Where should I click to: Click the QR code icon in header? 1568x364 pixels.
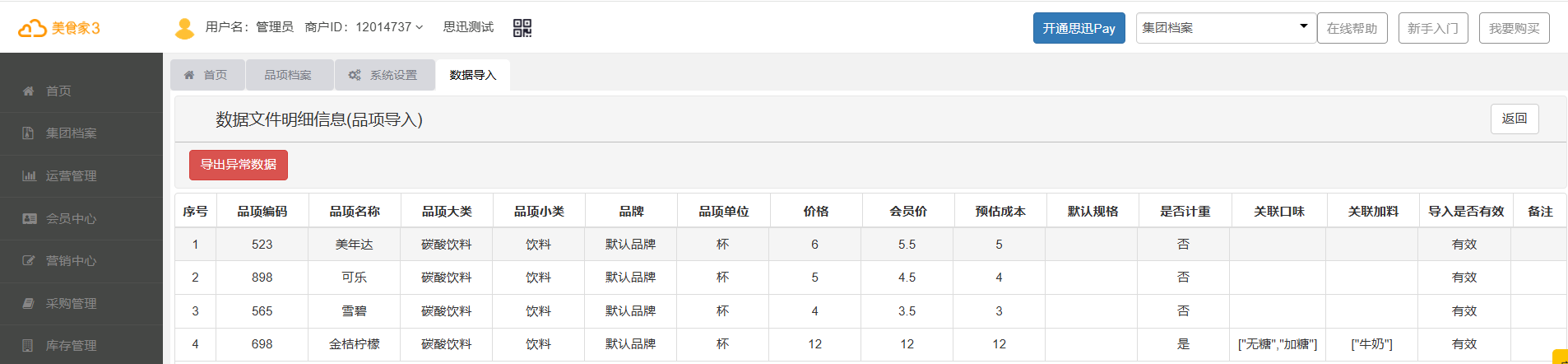coord(522,28)
